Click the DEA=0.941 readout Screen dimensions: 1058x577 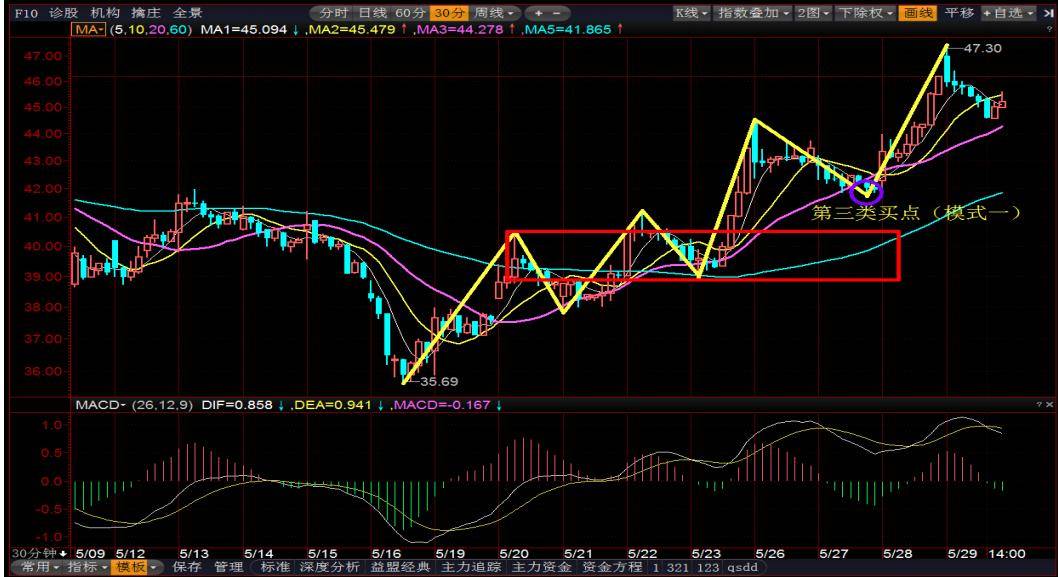coord(333,405)
